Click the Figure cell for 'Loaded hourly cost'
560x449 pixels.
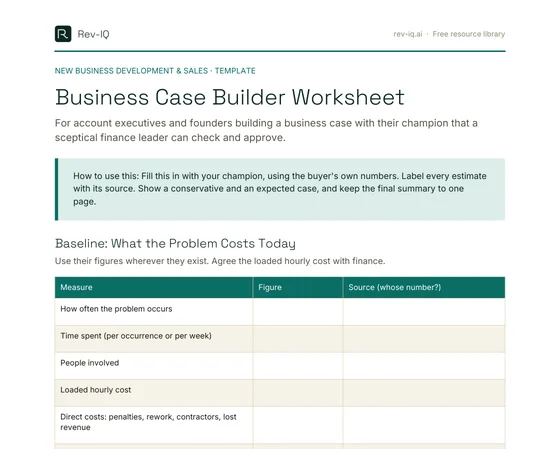pyautogui.click(x=298, y=393)
